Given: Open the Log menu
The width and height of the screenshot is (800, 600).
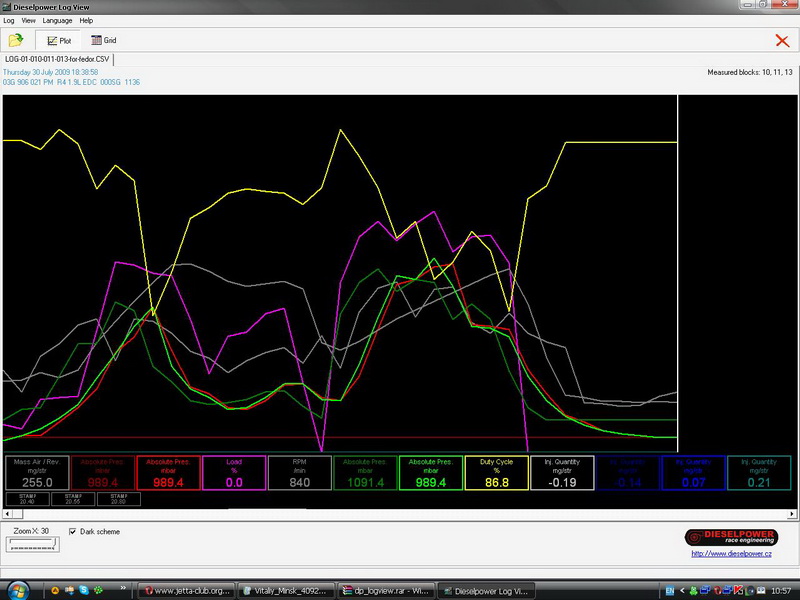Looking at the screenshot, I should pos(9,20).
